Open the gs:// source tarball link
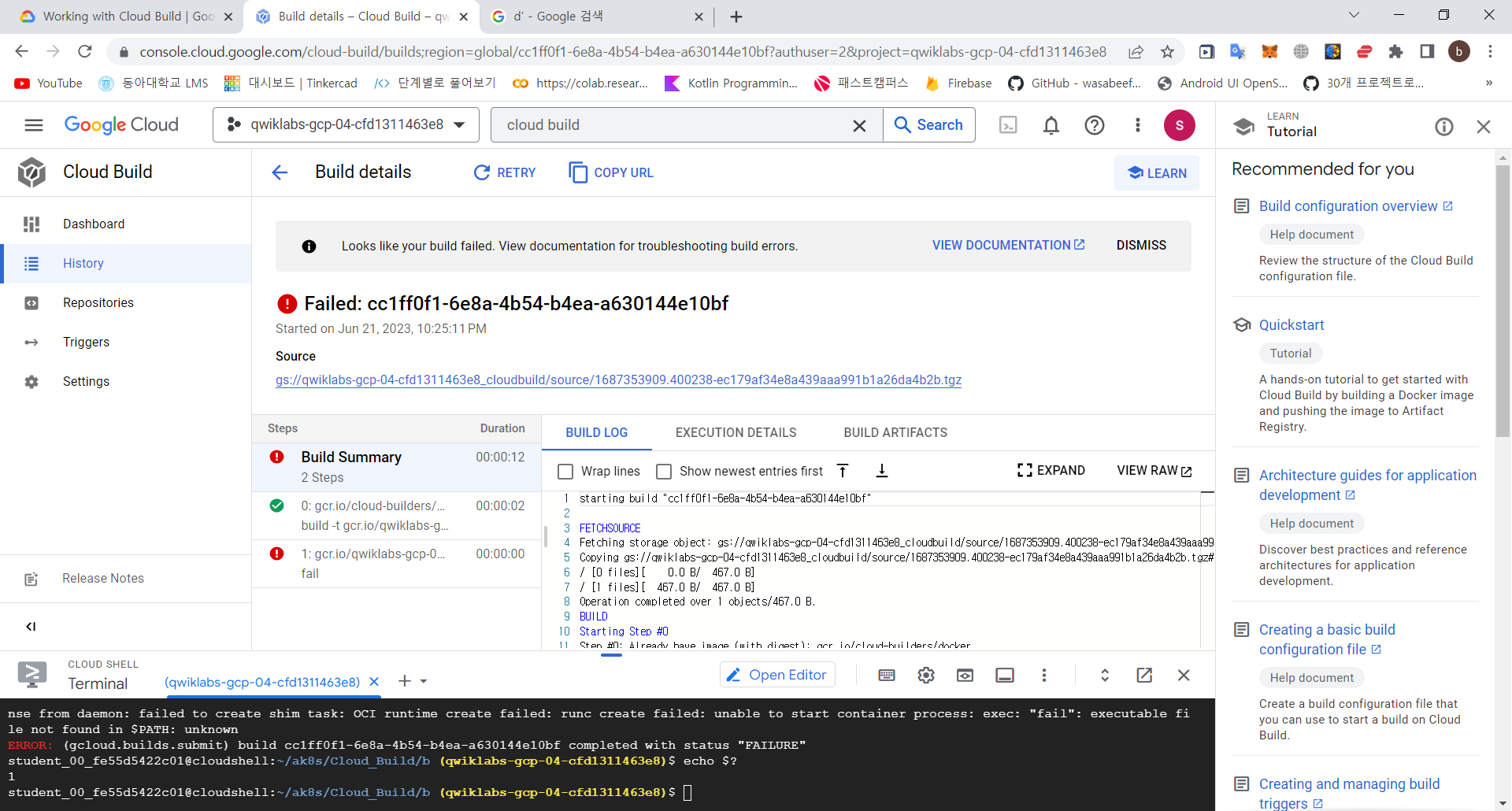 click(x=618, y=380)
